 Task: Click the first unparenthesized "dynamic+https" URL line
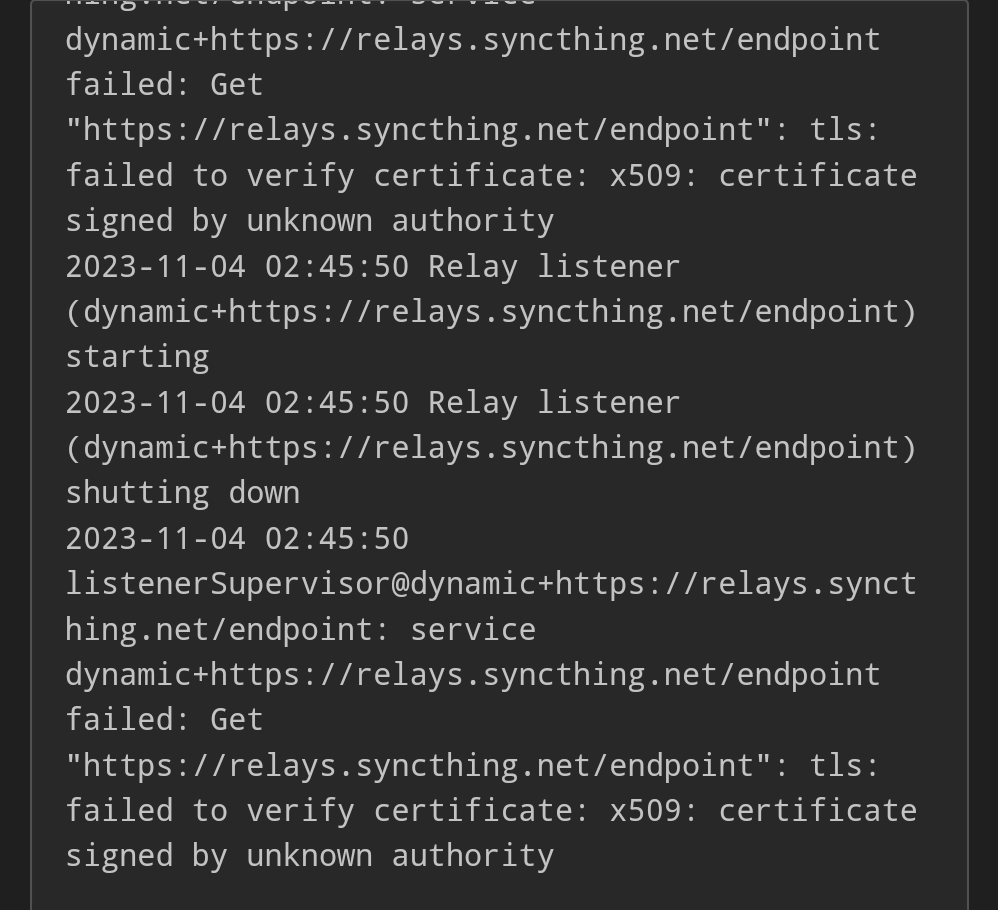tap(472, 40)
